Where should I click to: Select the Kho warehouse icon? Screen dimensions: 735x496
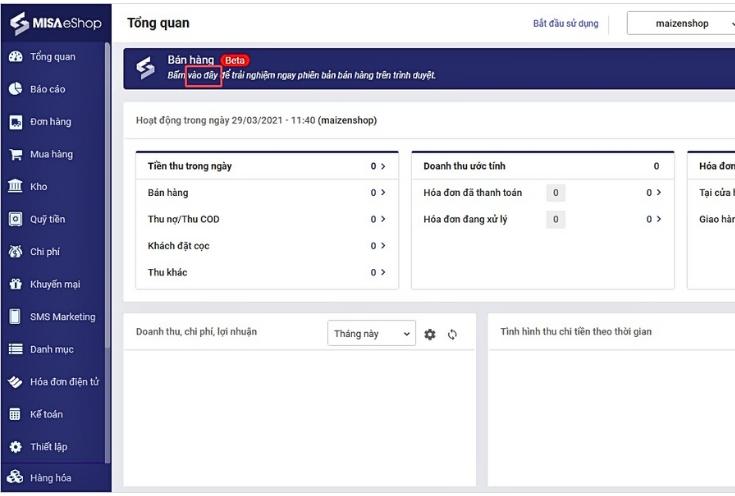tap(15, 187)
